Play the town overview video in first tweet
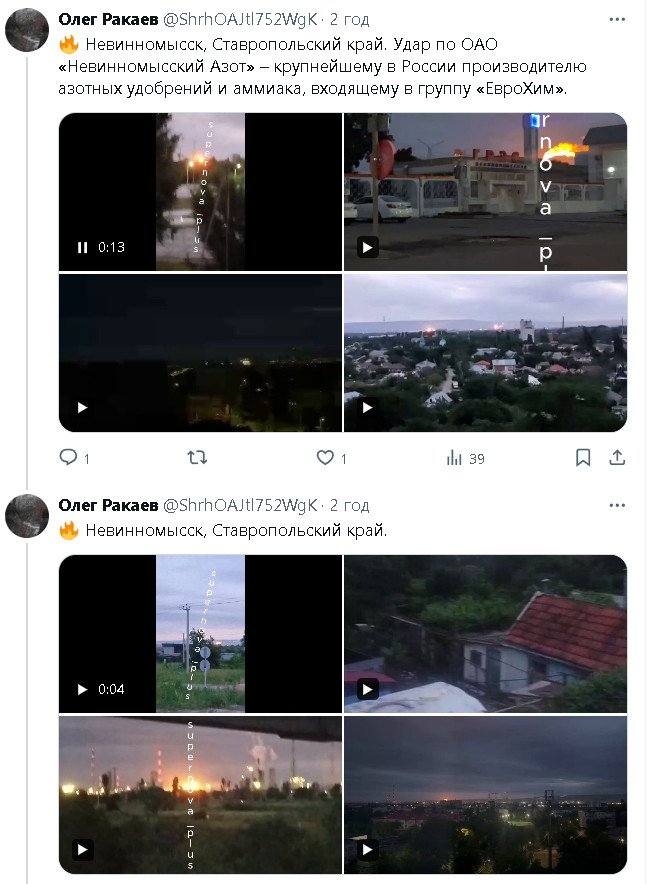653x884 pixels. click(x=368, y=407)
